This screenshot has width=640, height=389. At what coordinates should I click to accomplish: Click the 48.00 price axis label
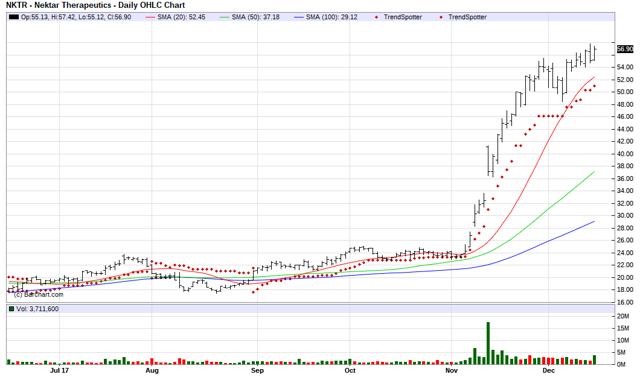click(x=625, y=104)
